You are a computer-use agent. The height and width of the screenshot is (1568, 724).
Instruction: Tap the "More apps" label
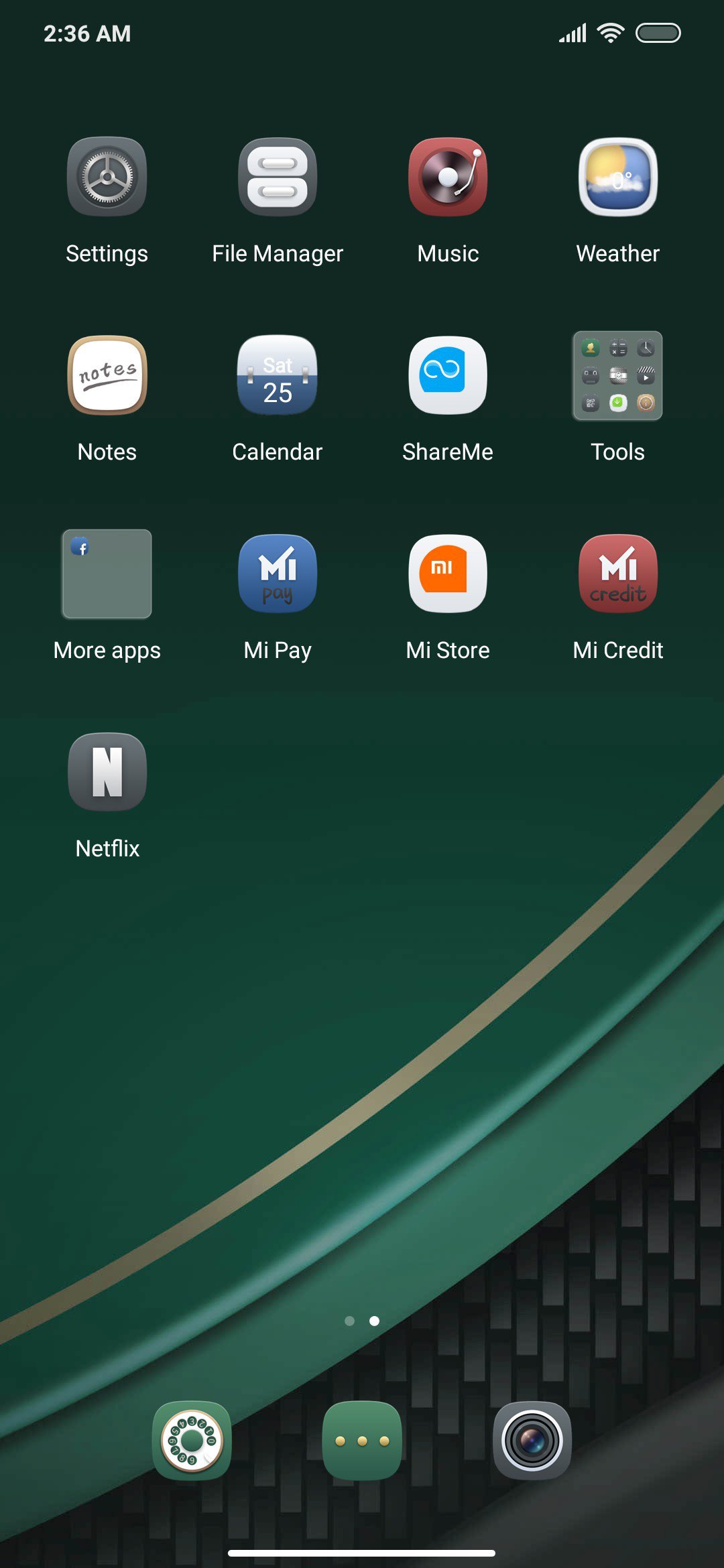click(x=107, y=651)
